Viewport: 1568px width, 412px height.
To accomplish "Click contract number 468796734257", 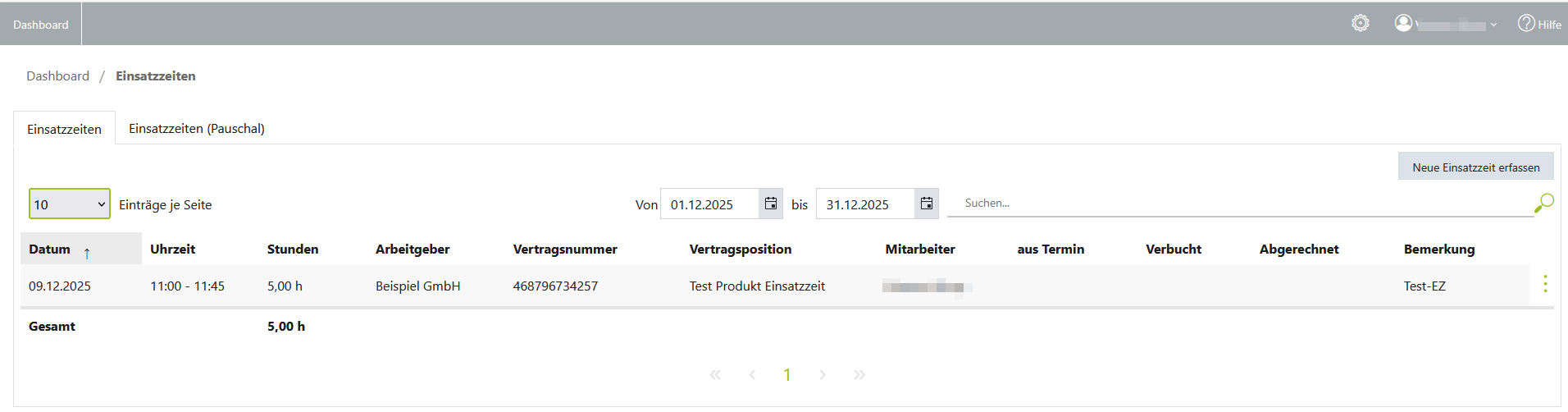I will [555, 286].
